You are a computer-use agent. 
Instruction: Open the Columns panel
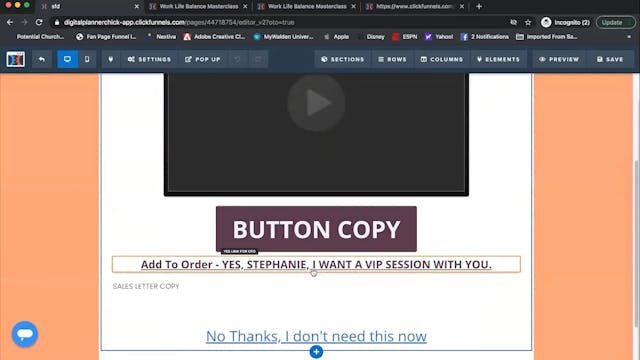click(x=442, y=59)
